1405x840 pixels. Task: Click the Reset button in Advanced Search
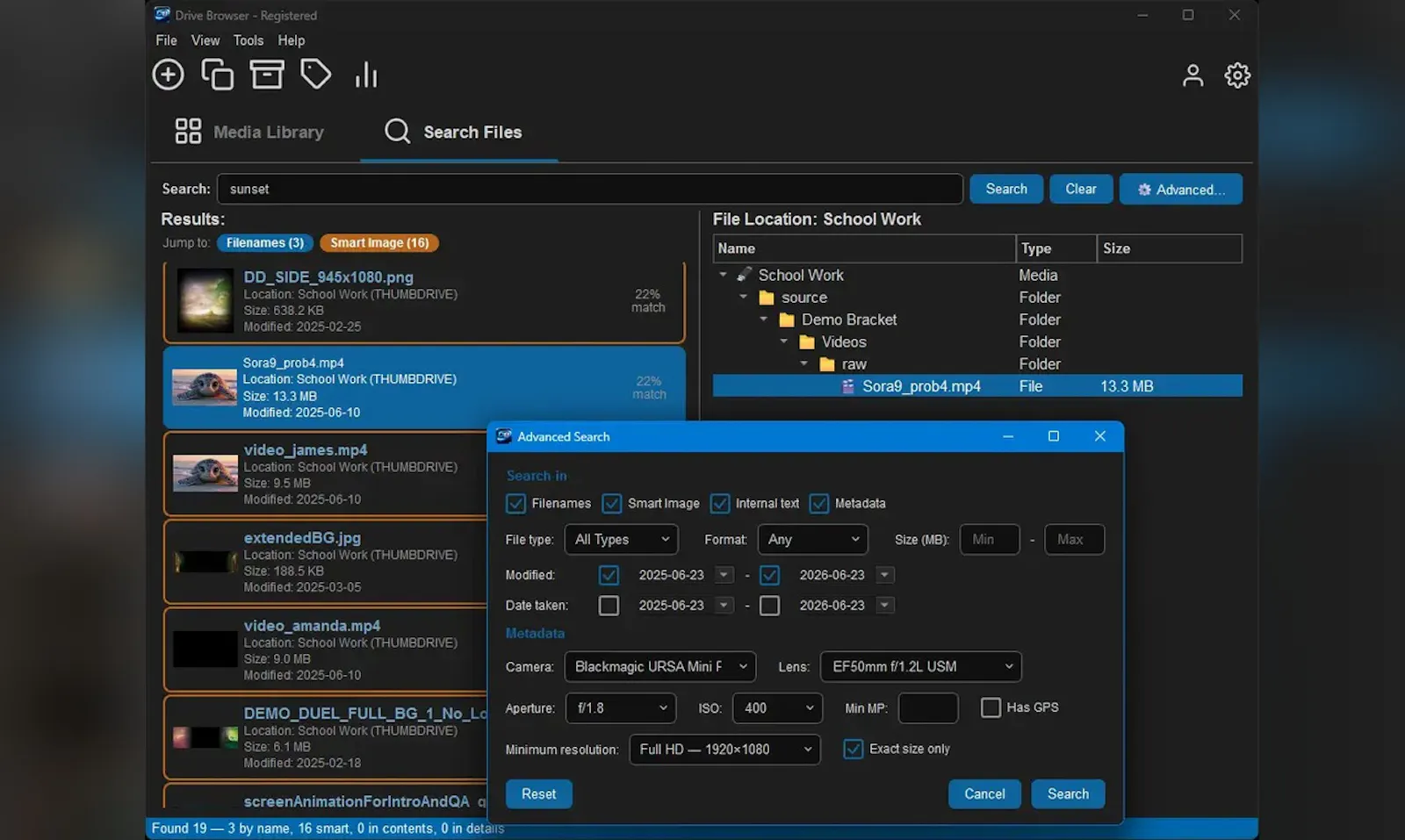539,794
